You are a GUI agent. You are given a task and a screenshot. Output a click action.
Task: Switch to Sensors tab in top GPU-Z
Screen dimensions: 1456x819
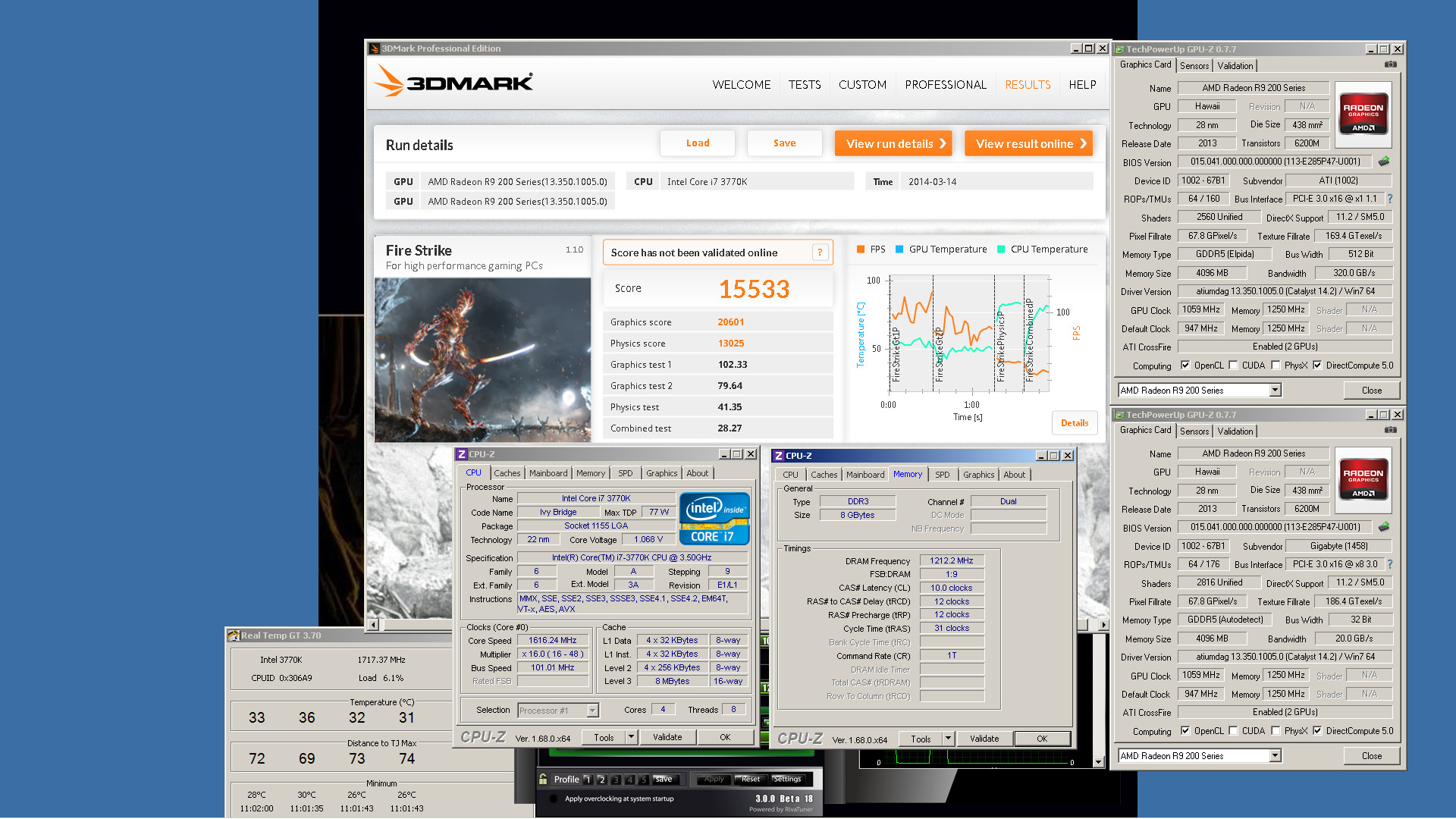1194,66
